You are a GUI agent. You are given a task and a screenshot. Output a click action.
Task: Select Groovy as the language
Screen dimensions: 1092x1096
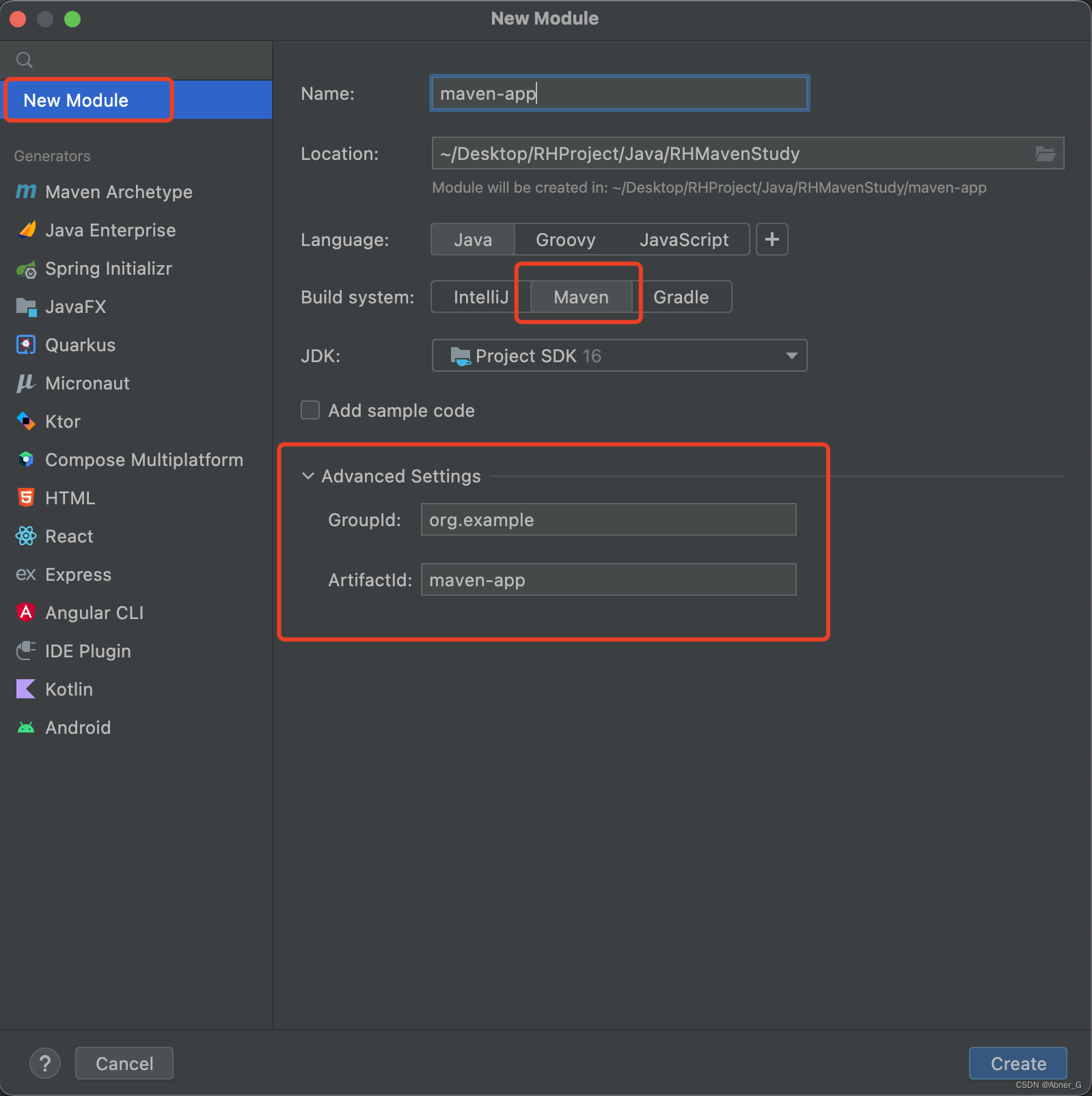click(565, 240)
